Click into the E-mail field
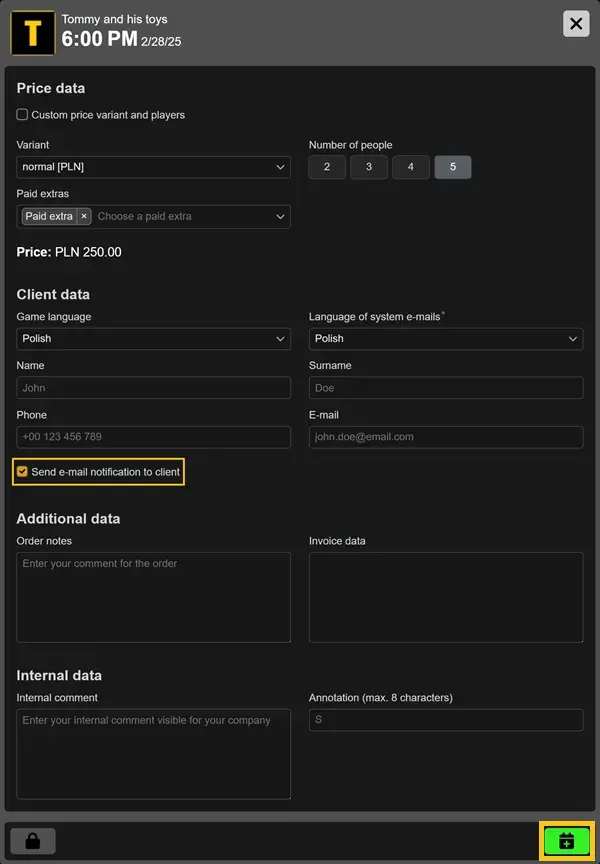The height and width of the screenshot is (864, 600). click(445, 437)
